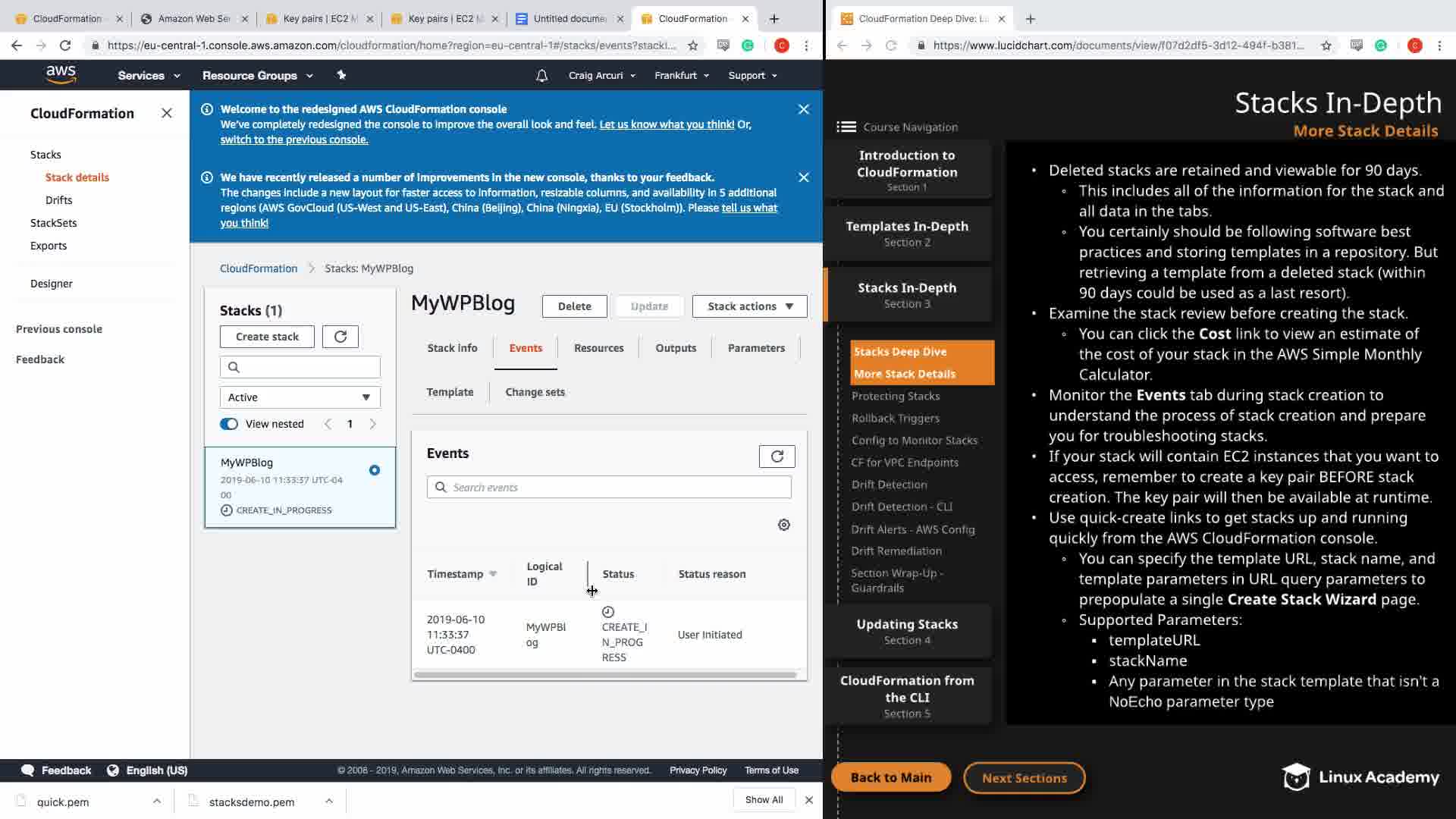Viewport: 1456px width, 819px height.
Task: Close the CloudFormation side navigation panel
Action: (167, 113)
